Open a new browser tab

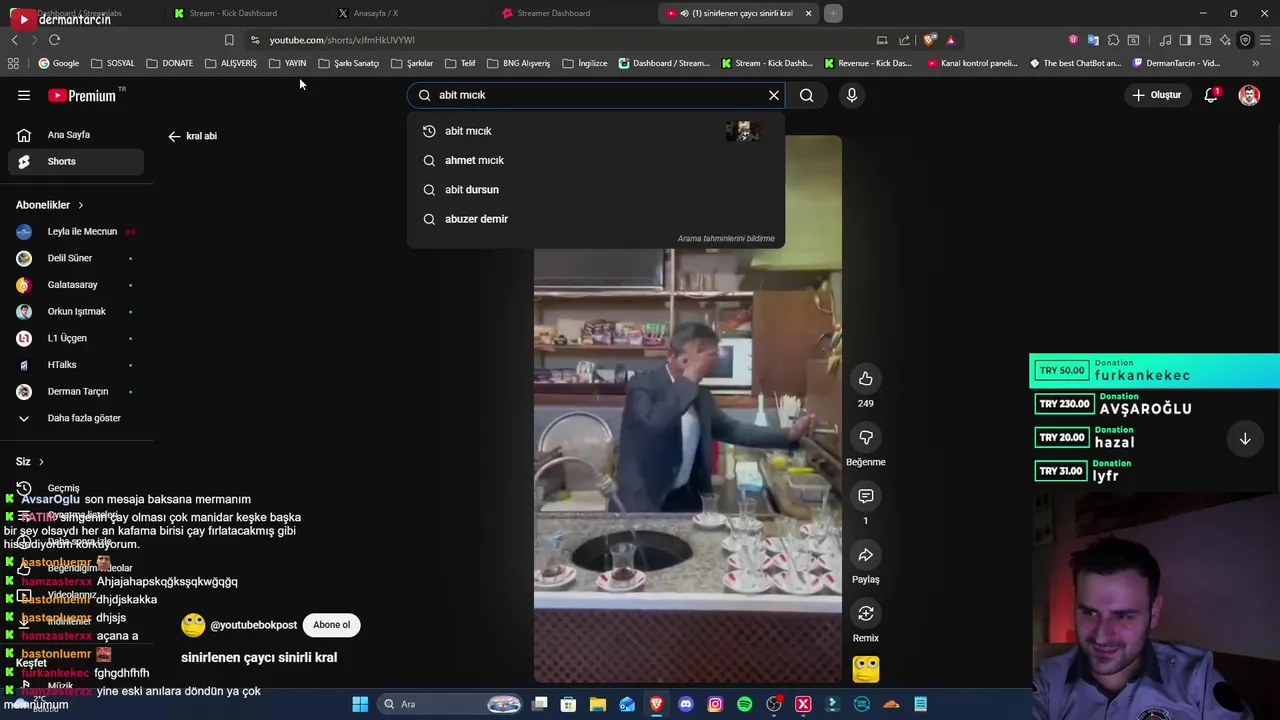point(833,13)
